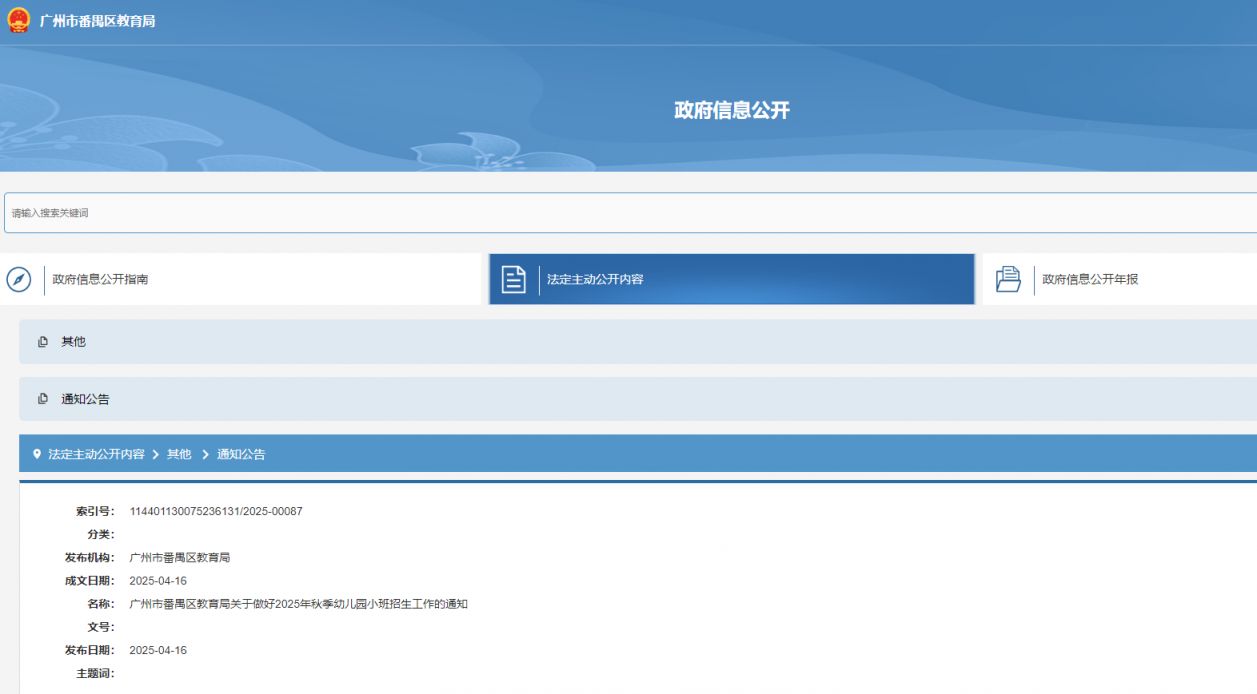Click the national emblem logo icon
The height and width of the screenshot is (694, 1257).
[x=18, y=22]
